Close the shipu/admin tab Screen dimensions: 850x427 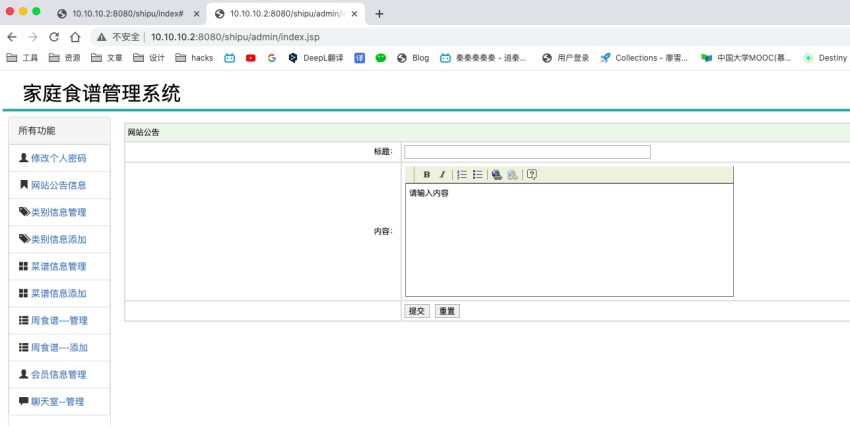click(x=354, y=14)
